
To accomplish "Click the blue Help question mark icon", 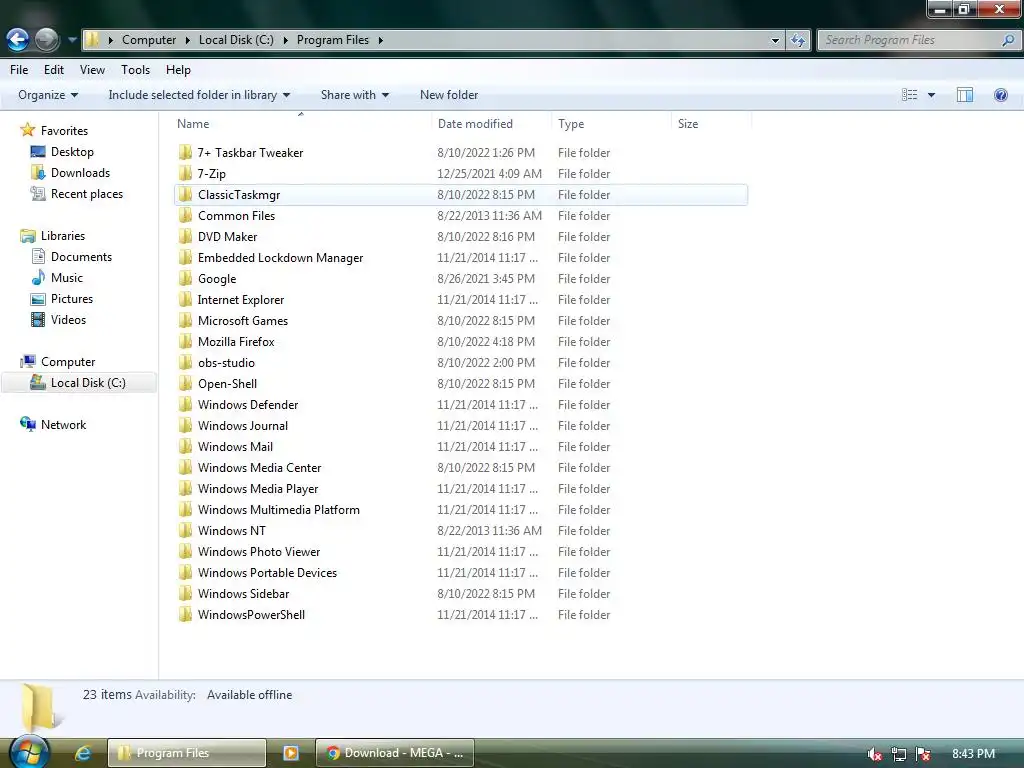I will pos(1000,95).
